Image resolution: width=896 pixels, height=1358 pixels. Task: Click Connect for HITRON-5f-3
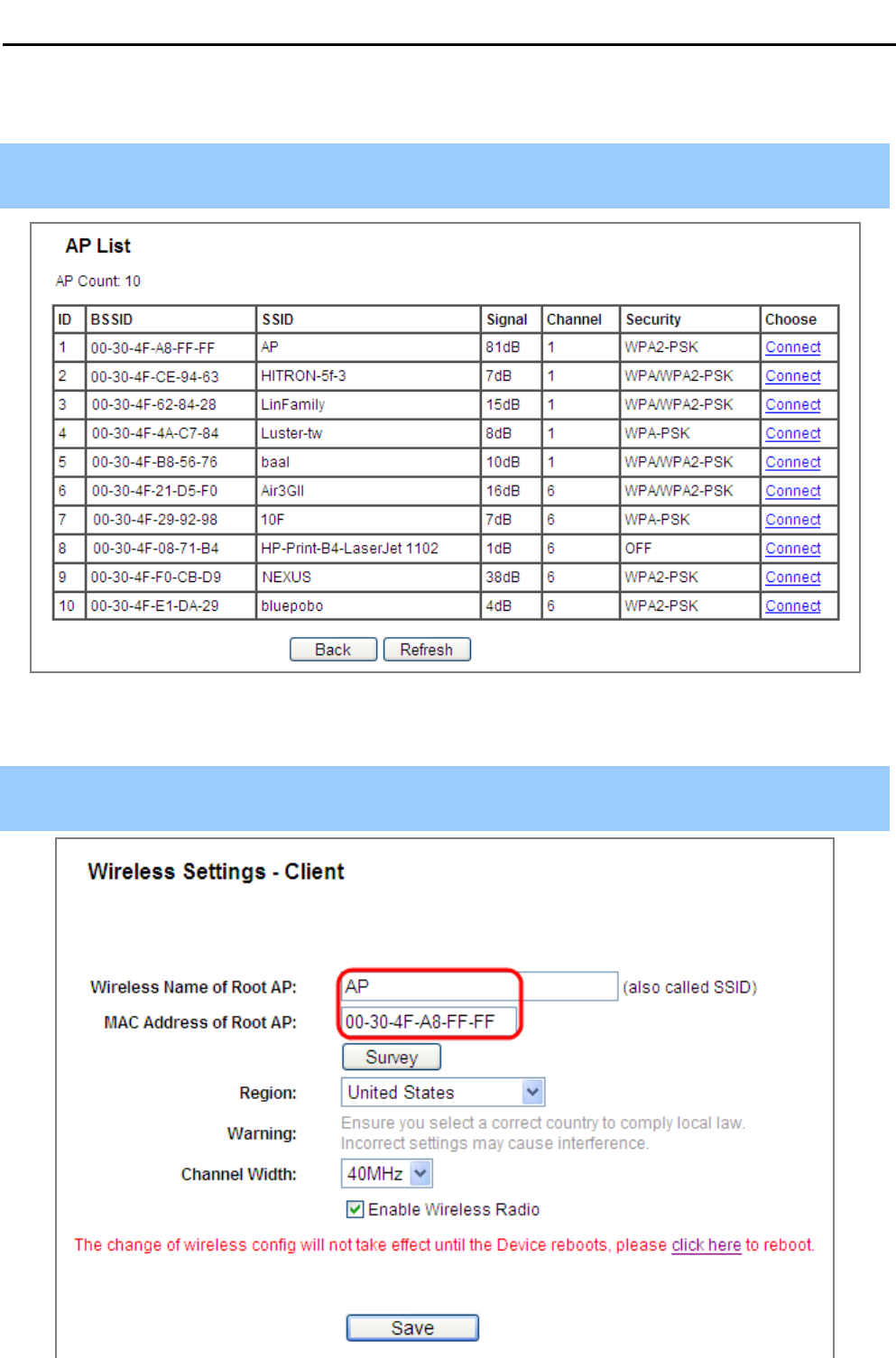click(792, 376)
